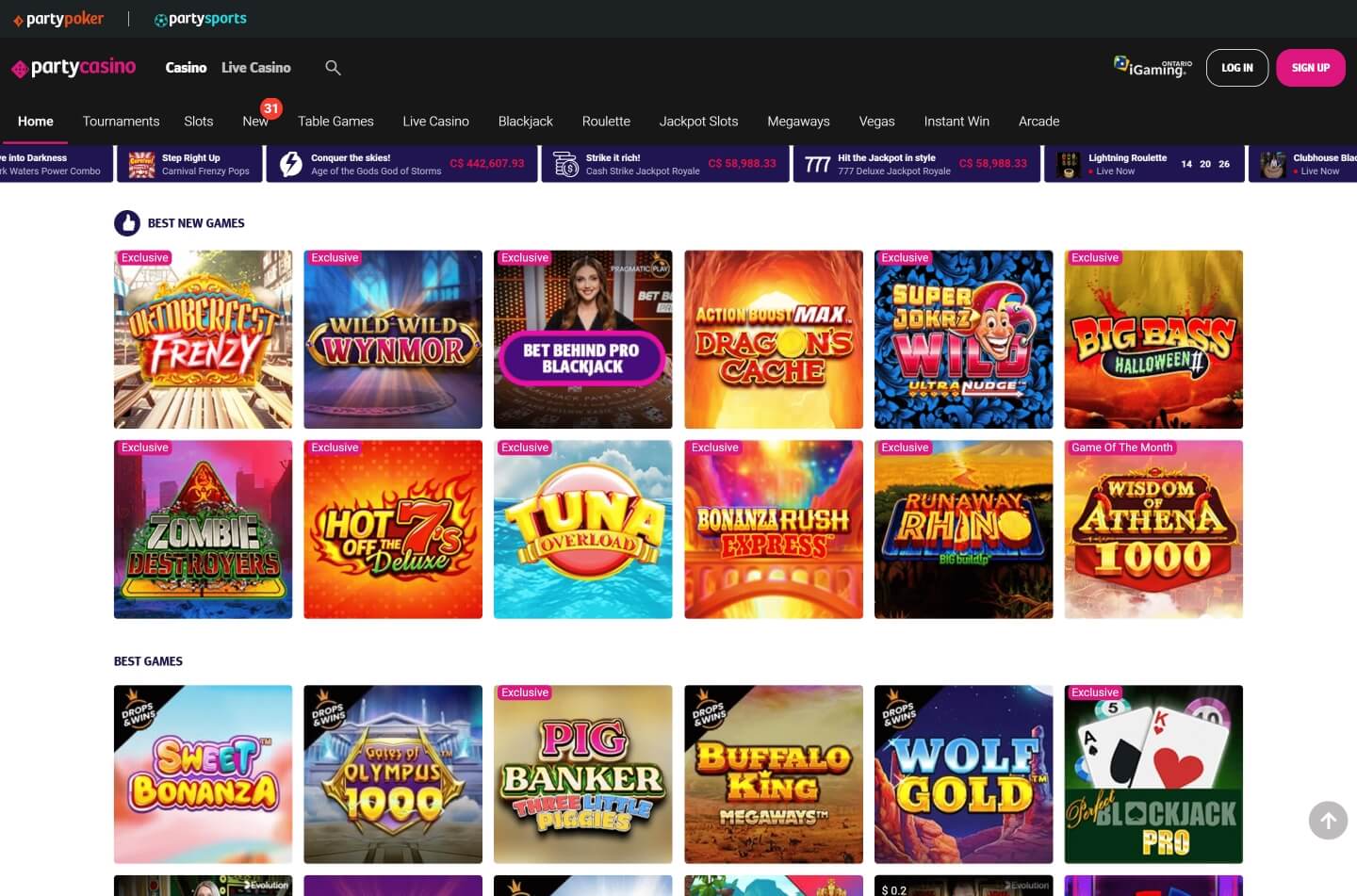
Task: Click the LOG IN button
Action: [1237, 68]
